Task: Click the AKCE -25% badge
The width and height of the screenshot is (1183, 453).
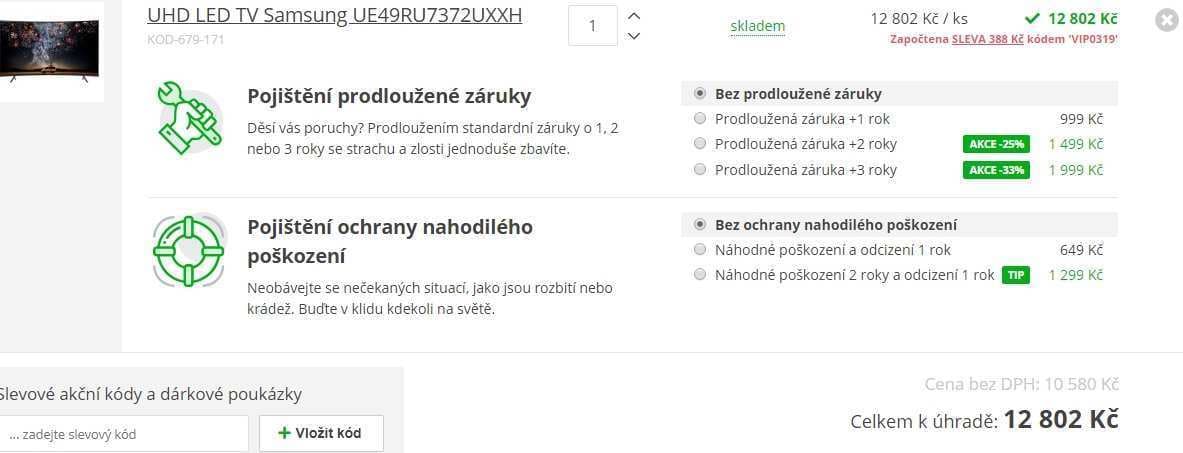Action: click(x=996, y=144)
